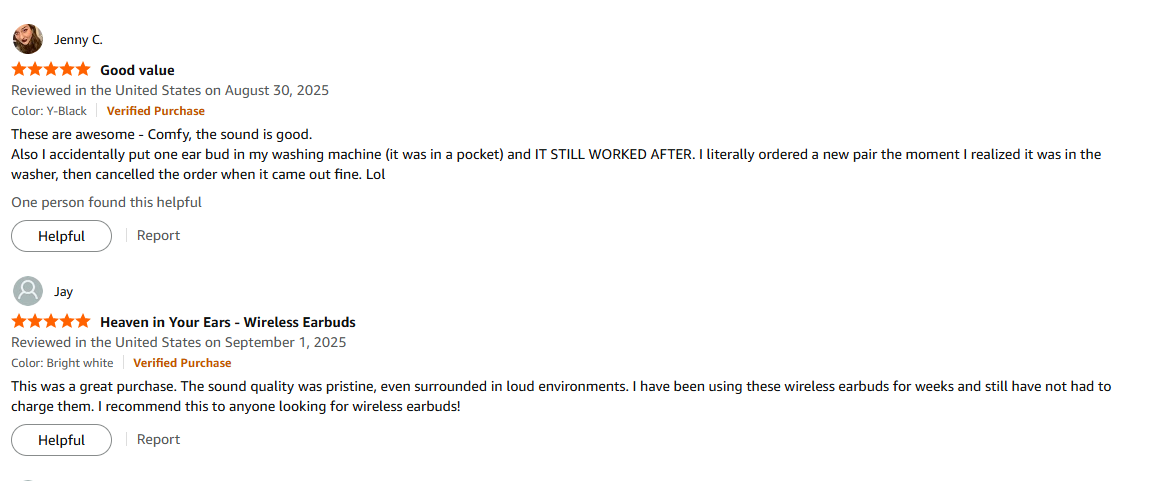Report Jenny C.'s washing machine review
The width and height of the screenshot is (1158, 481).
point(158,236)
